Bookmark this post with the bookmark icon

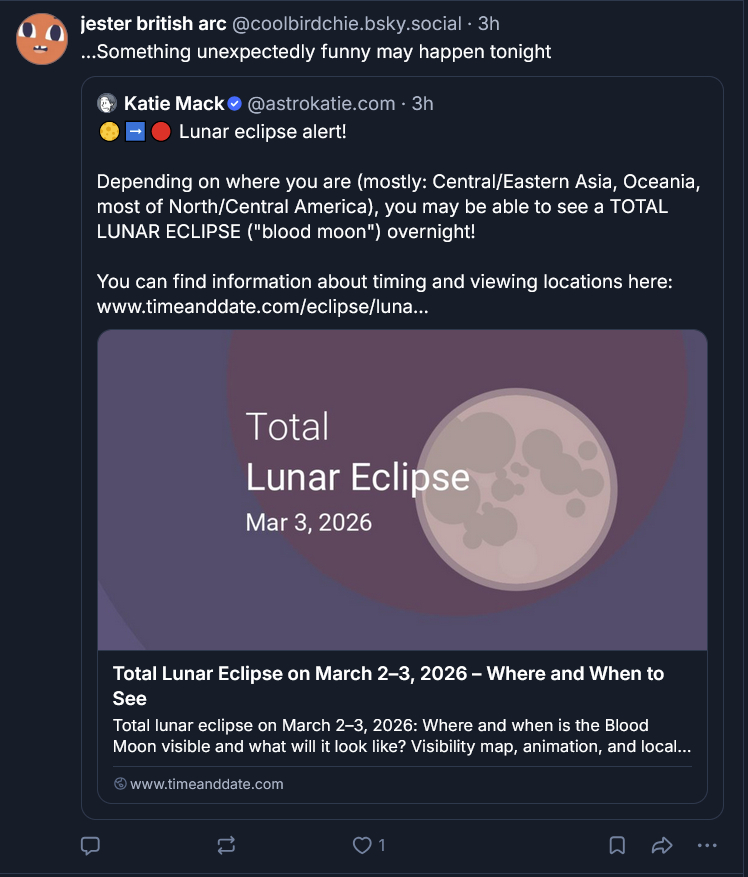(x=617, y=846)
